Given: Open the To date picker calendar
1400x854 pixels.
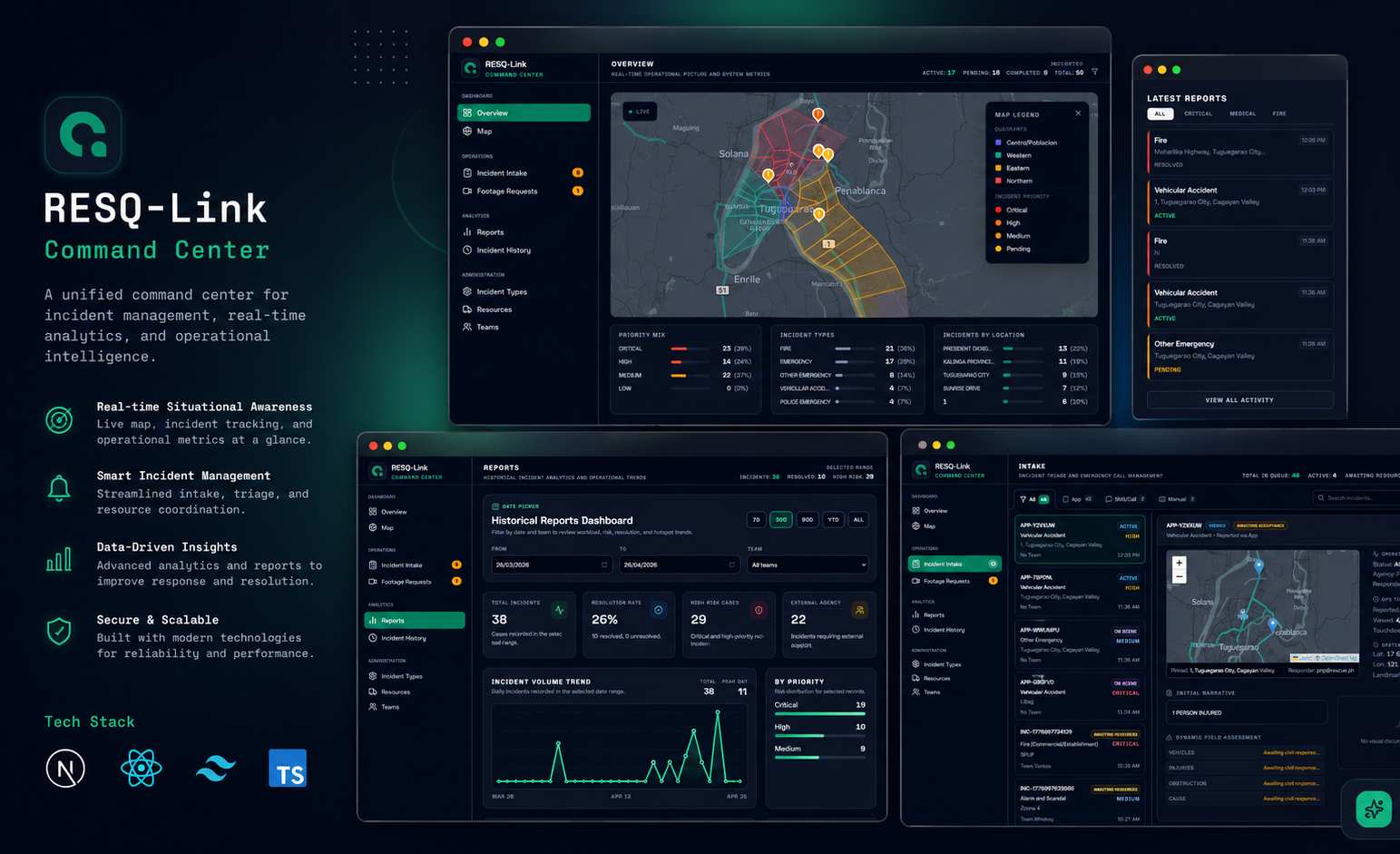Looking at the screenshot, I should click(731, 564).
